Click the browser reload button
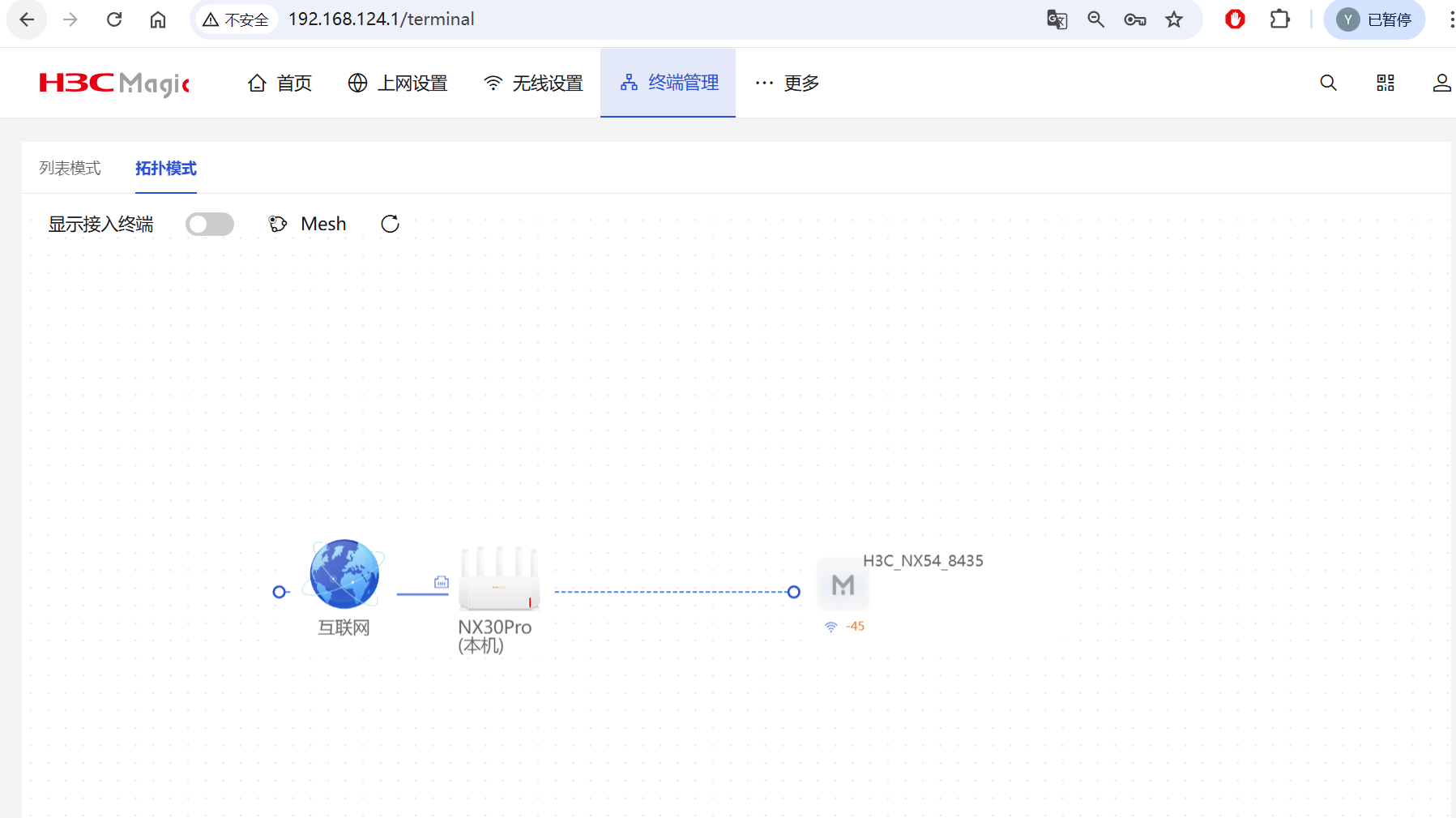 tap(114, 19)
